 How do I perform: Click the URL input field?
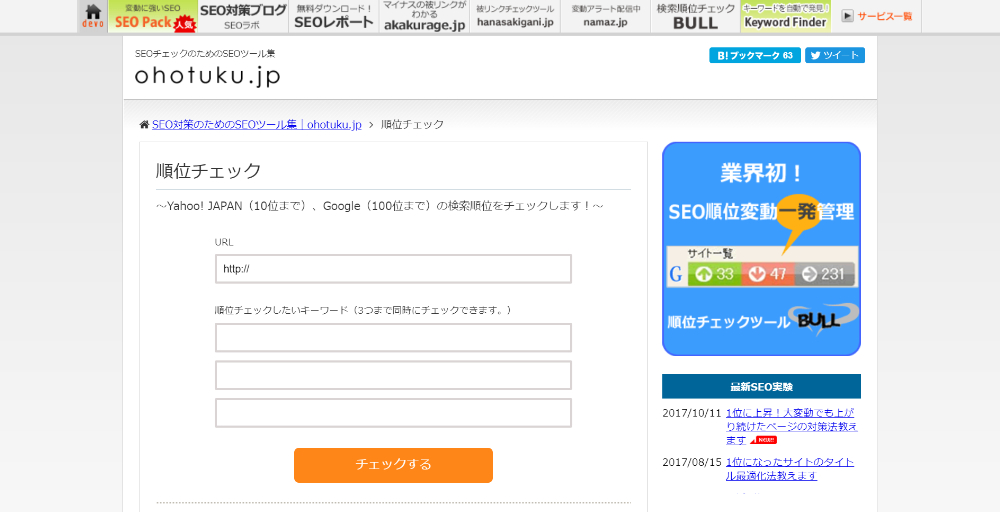point(393,269)
